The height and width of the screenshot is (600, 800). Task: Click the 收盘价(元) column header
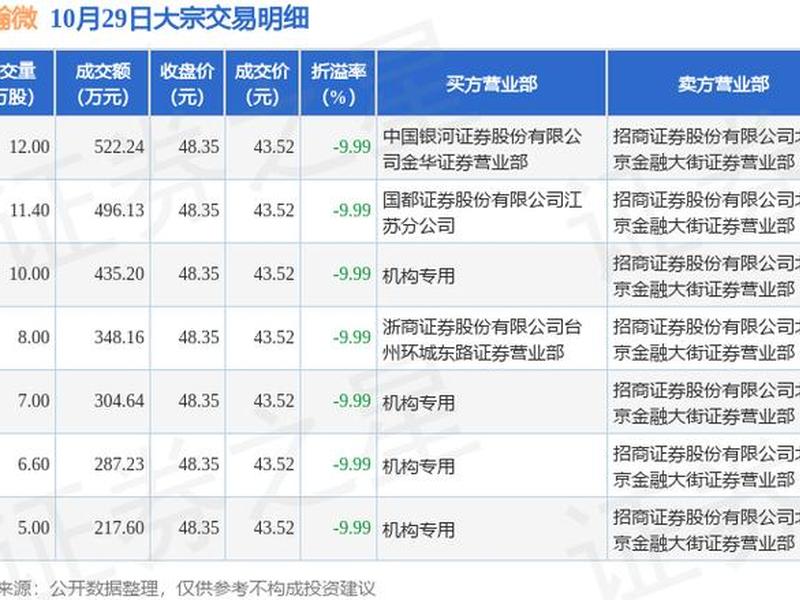187,84
